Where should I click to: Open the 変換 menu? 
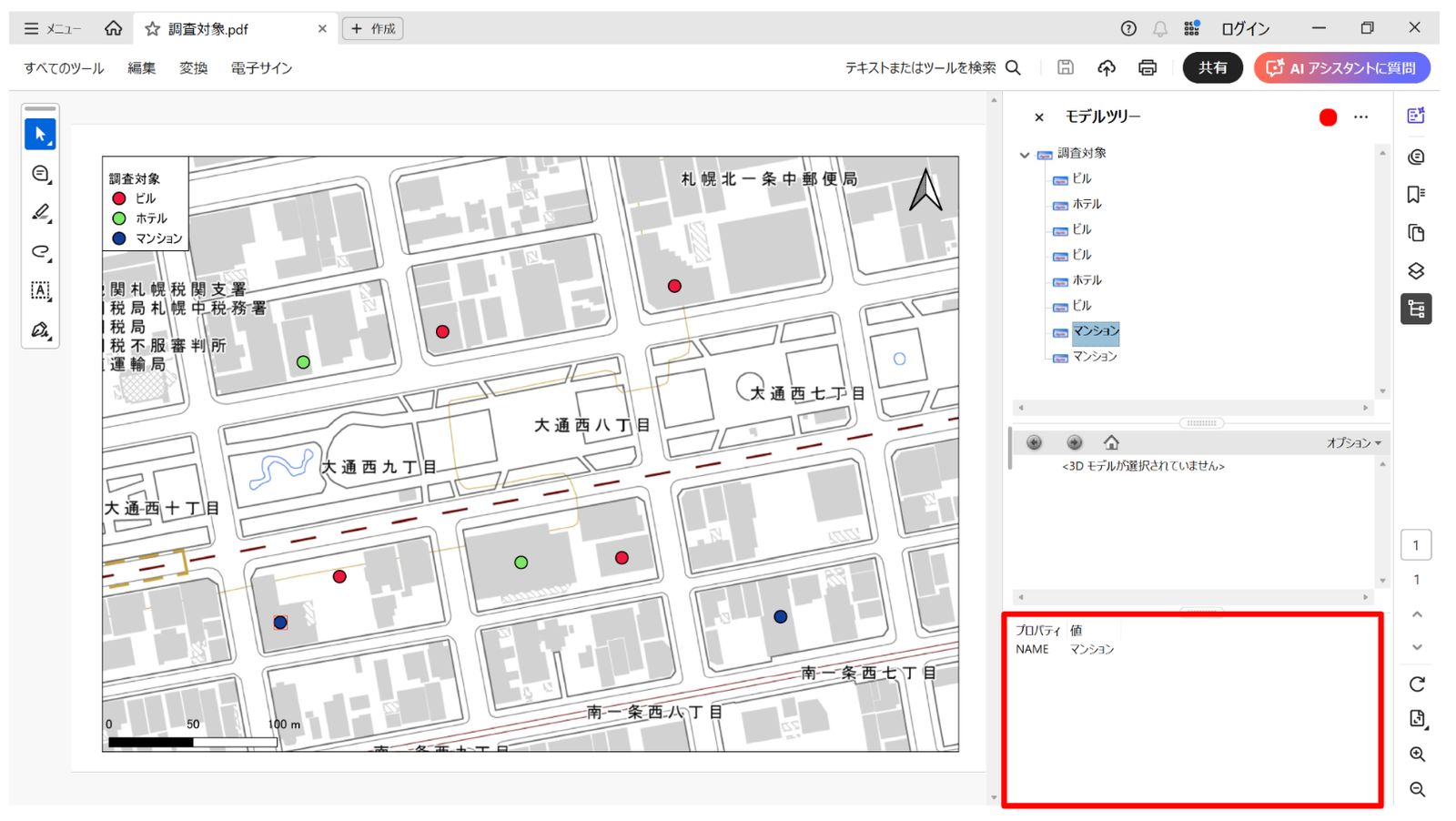[193, 68]
